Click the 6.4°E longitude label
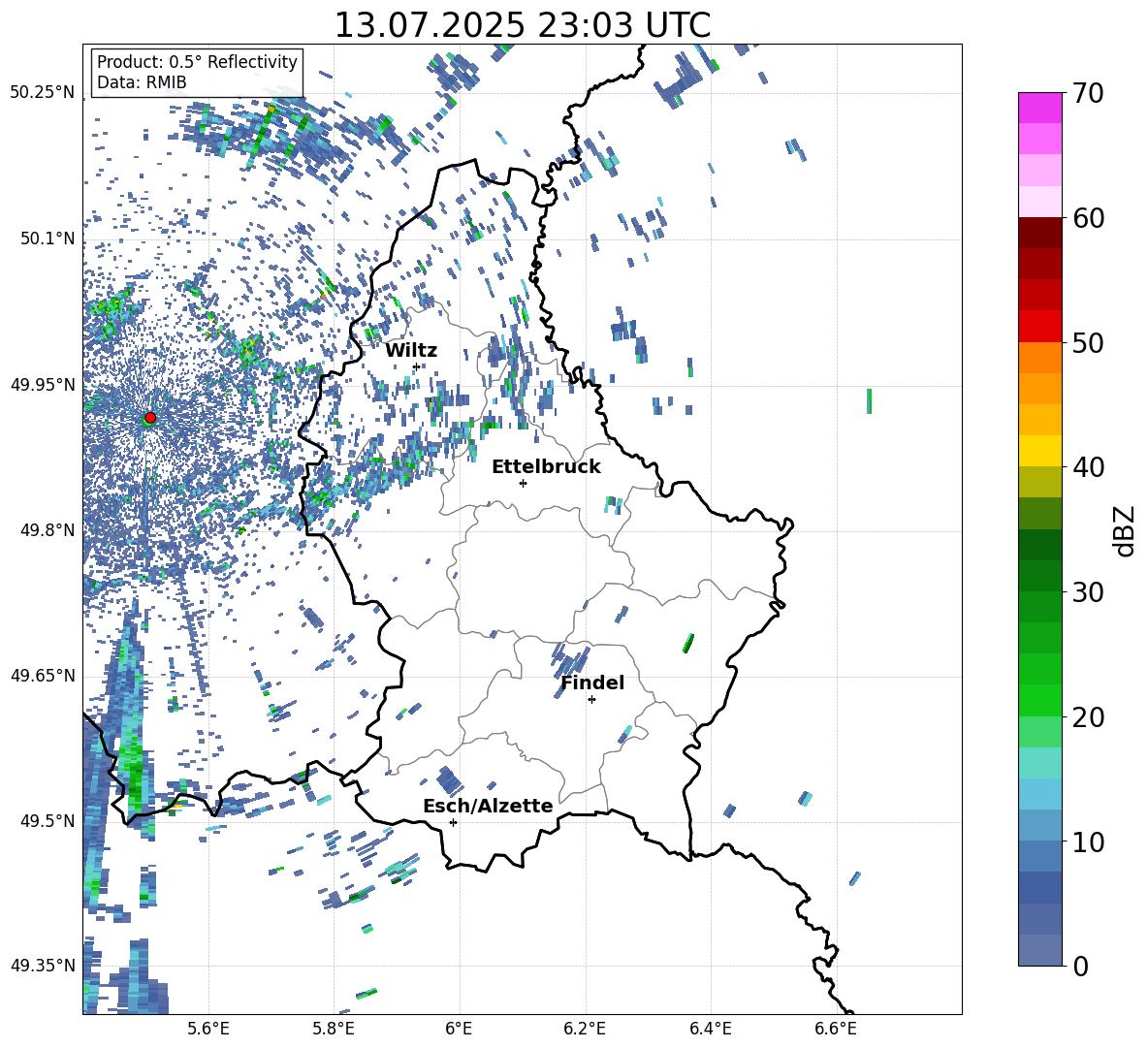The width and height of the screenshot is (1148, 1048). point(710,1029)
